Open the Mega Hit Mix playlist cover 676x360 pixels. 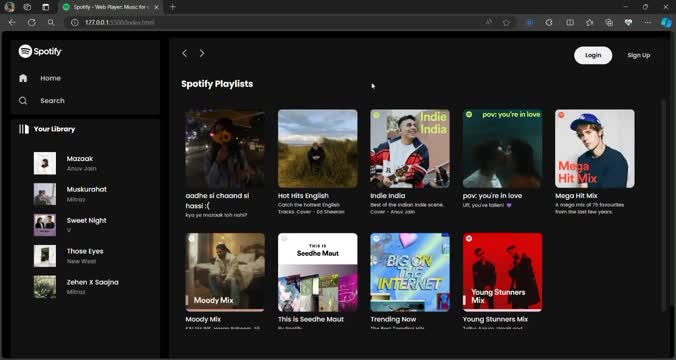595,148
